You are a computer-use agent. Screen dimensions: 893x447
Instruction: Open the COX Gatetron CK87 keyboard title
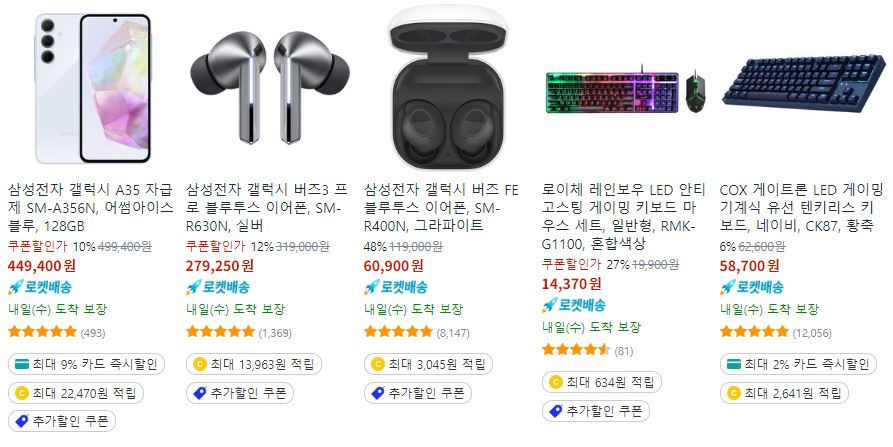pos(801,207)
